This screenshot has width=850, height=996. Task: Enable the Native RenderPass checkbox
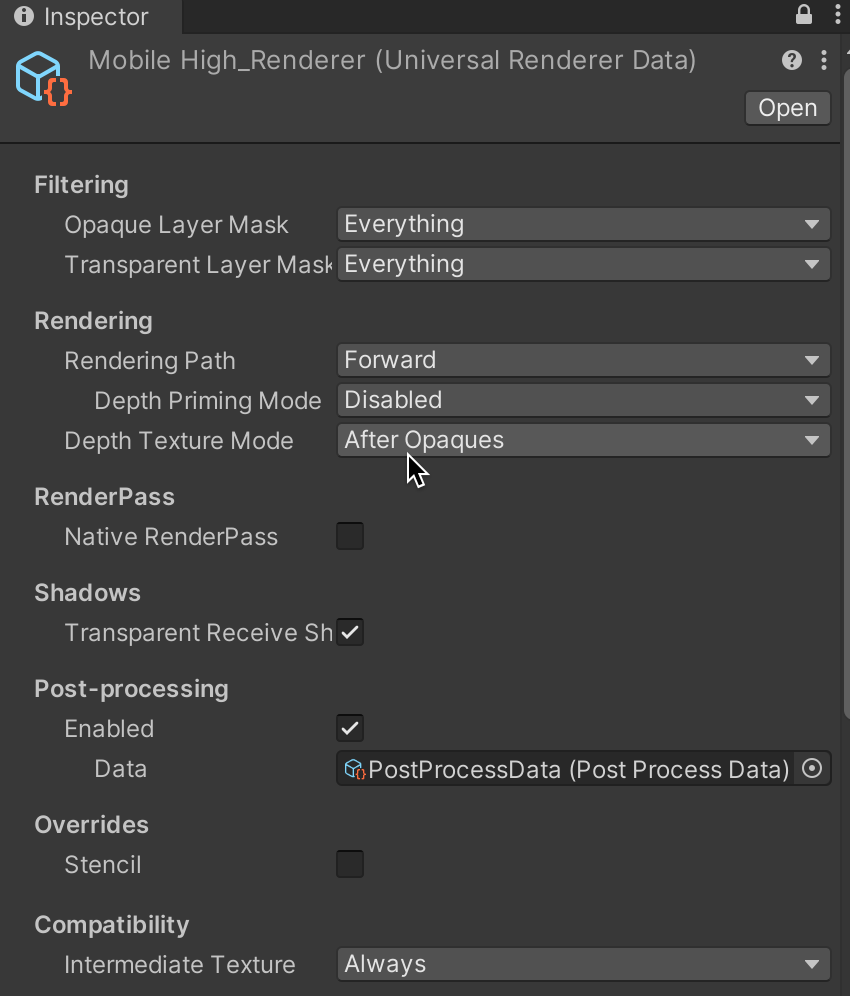[350, 536]
